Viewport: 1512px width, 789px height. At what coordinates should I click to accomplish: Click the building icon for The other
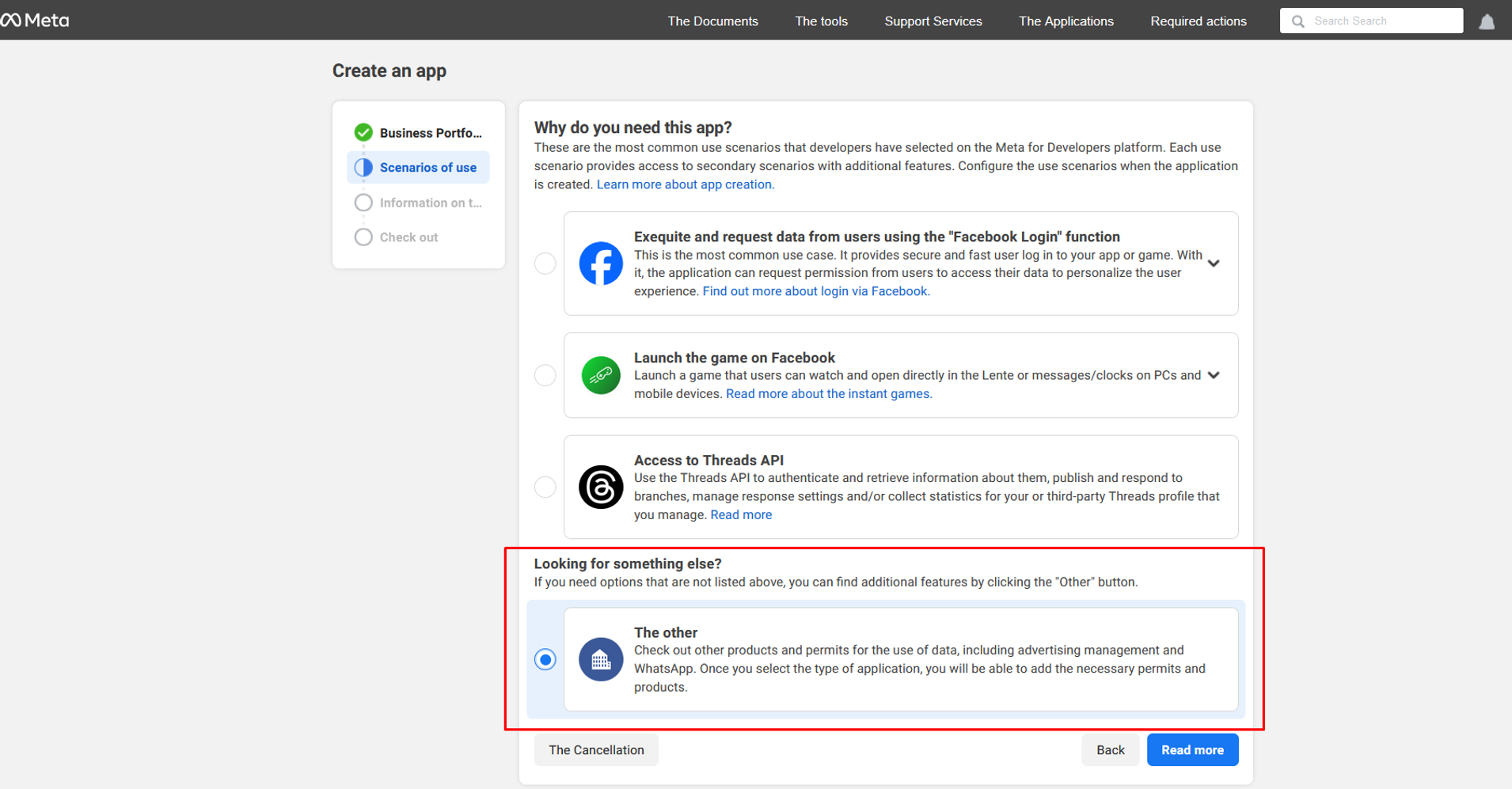click(x=601, y=659)
